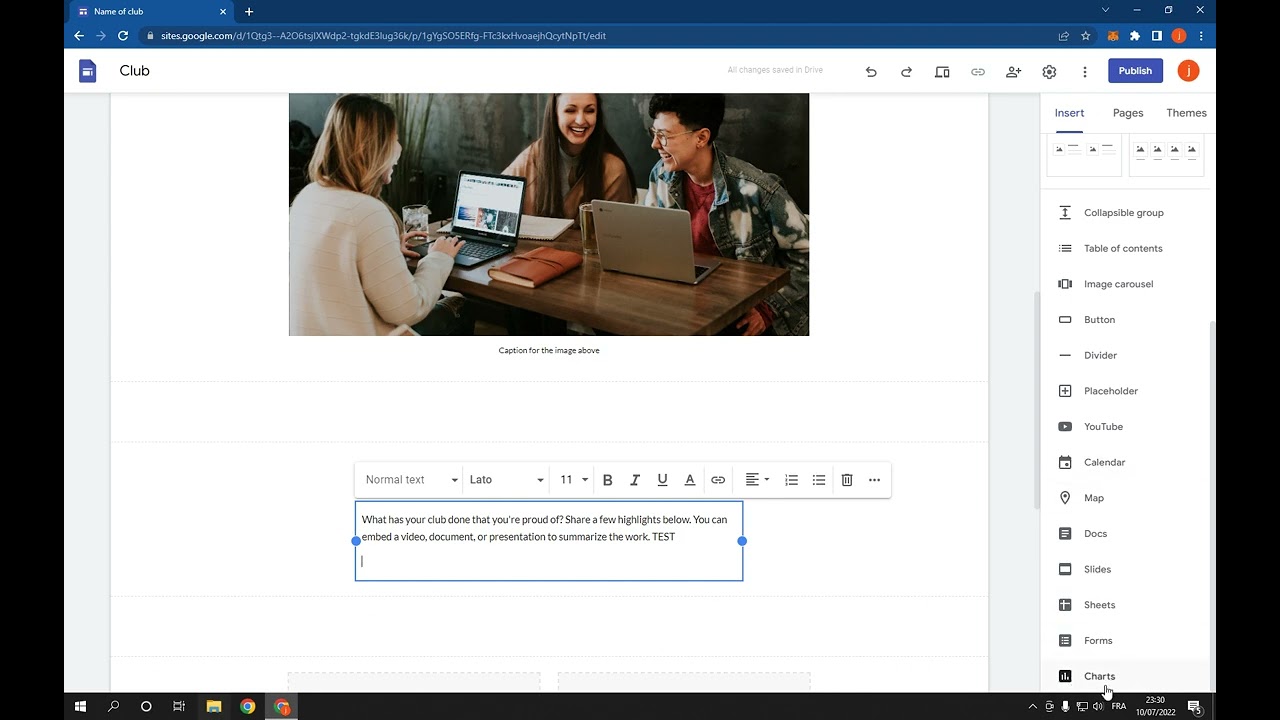Insert a Placeholder
This screenshot has width=1280, height=720.
[x=1125, y=391]
